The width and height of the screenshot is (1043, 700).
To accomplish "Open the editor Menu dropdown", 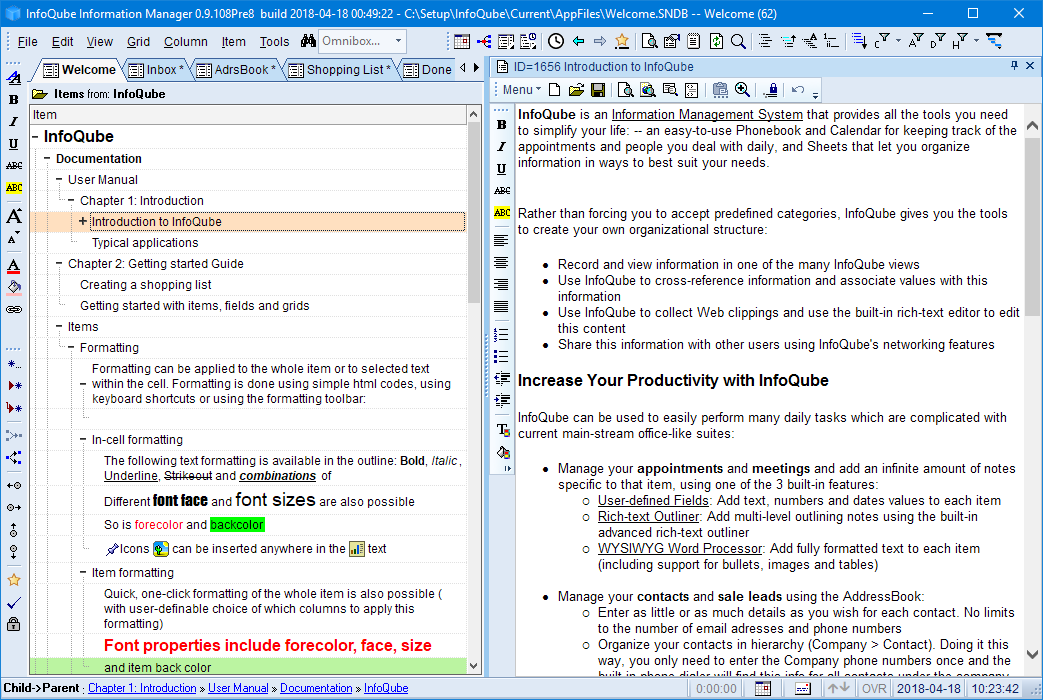I will point(522,90).
